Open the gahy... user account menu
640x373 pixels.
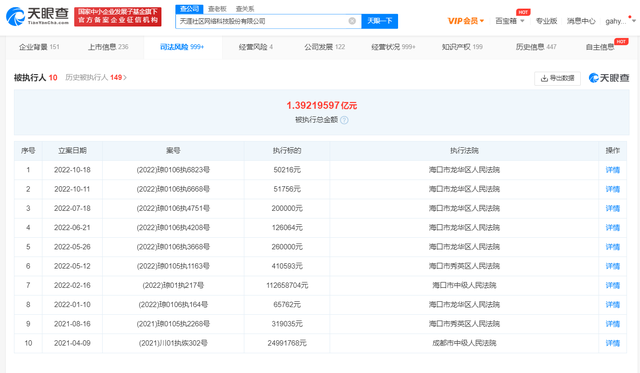click(620, 21)
